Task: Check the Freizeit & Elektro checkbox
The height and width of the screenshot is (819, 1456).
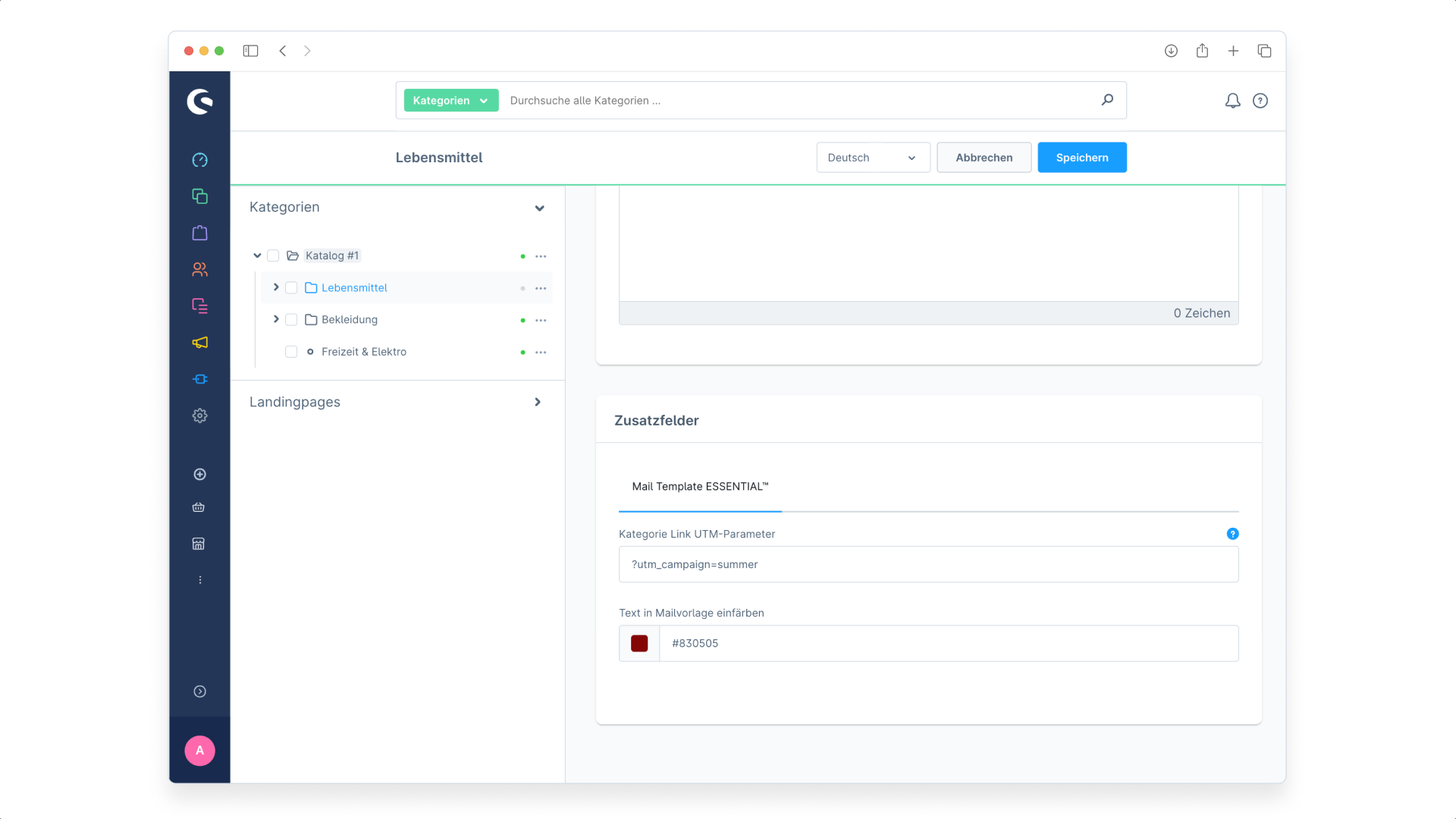Action: coord(291,351)
